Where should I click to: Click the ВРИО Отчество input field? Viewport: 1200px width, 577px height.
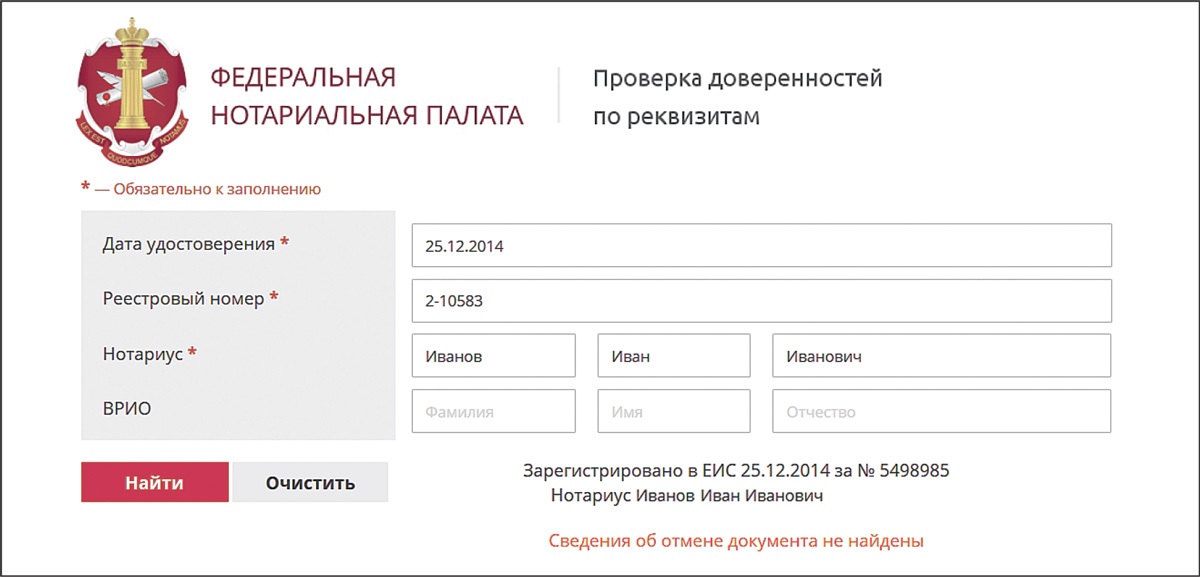941,411
